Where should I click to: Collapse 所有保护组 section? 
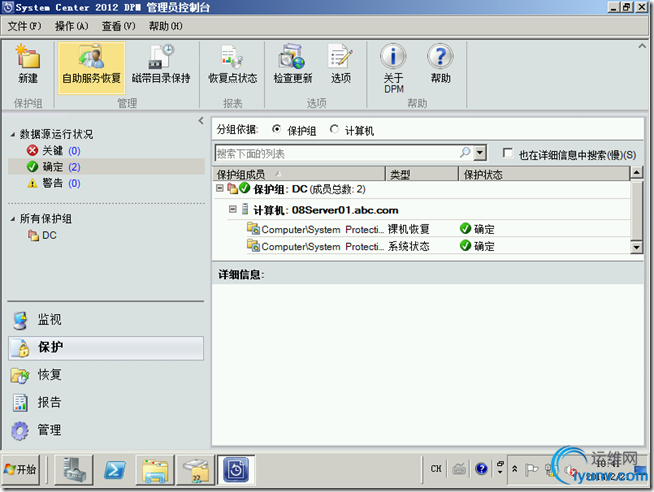13,218
